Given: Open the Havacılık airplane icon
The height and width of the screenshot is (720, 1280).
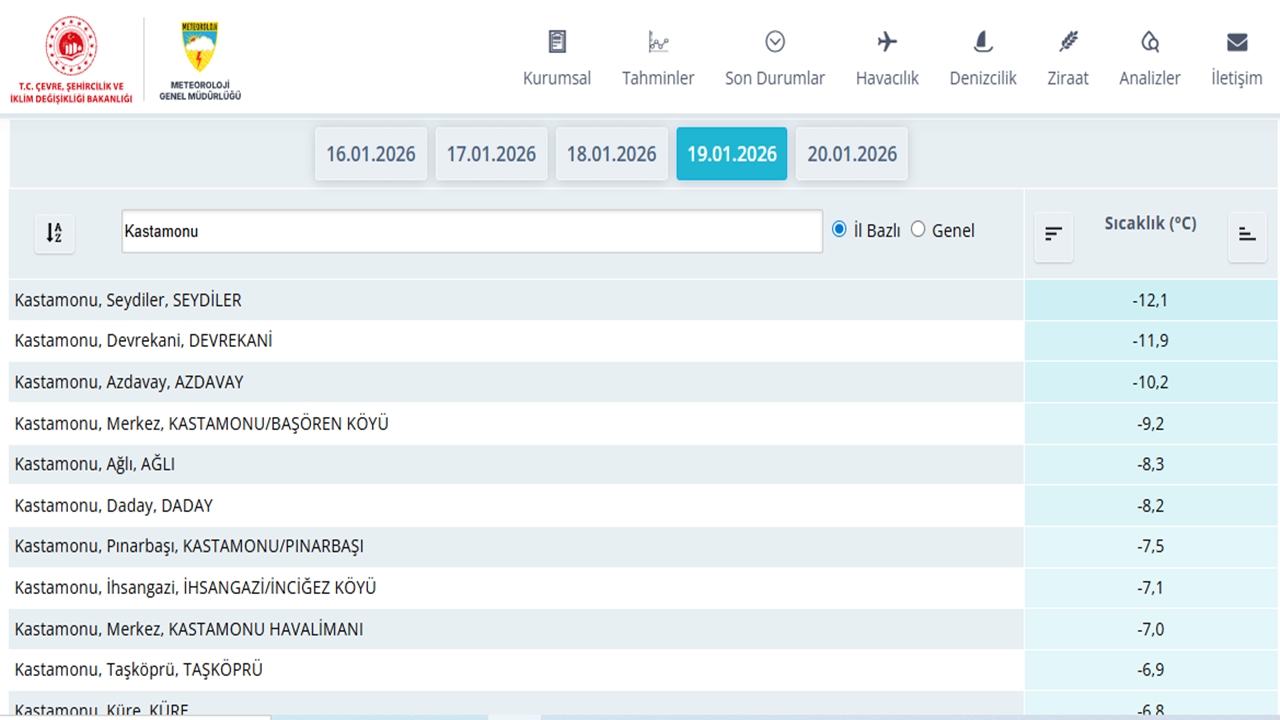Looking at the screenshot, I should coord(887,42).
